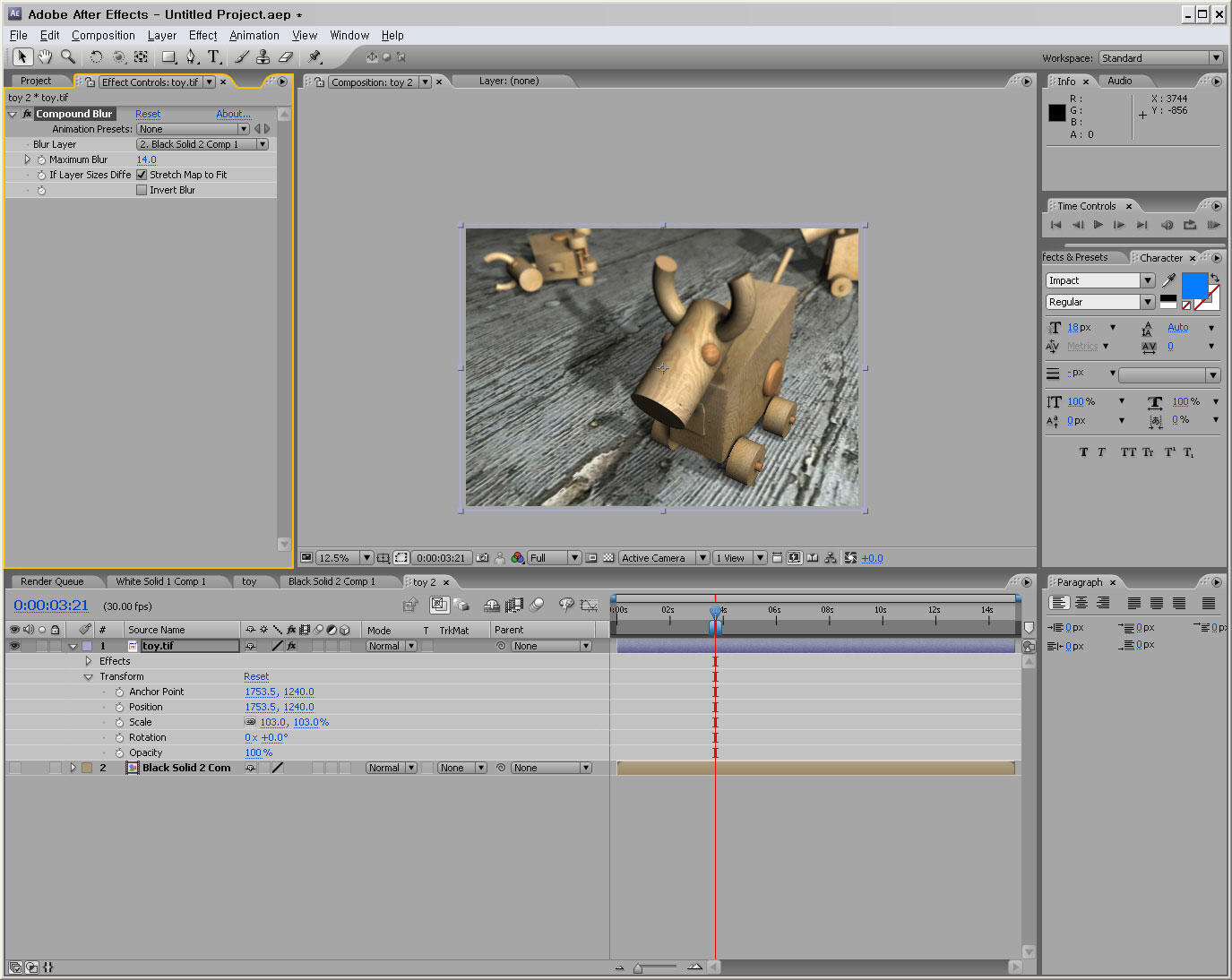Open the Blur Layer dropdown
Viewport: 1232px width, 980px height.
point(202,144)
